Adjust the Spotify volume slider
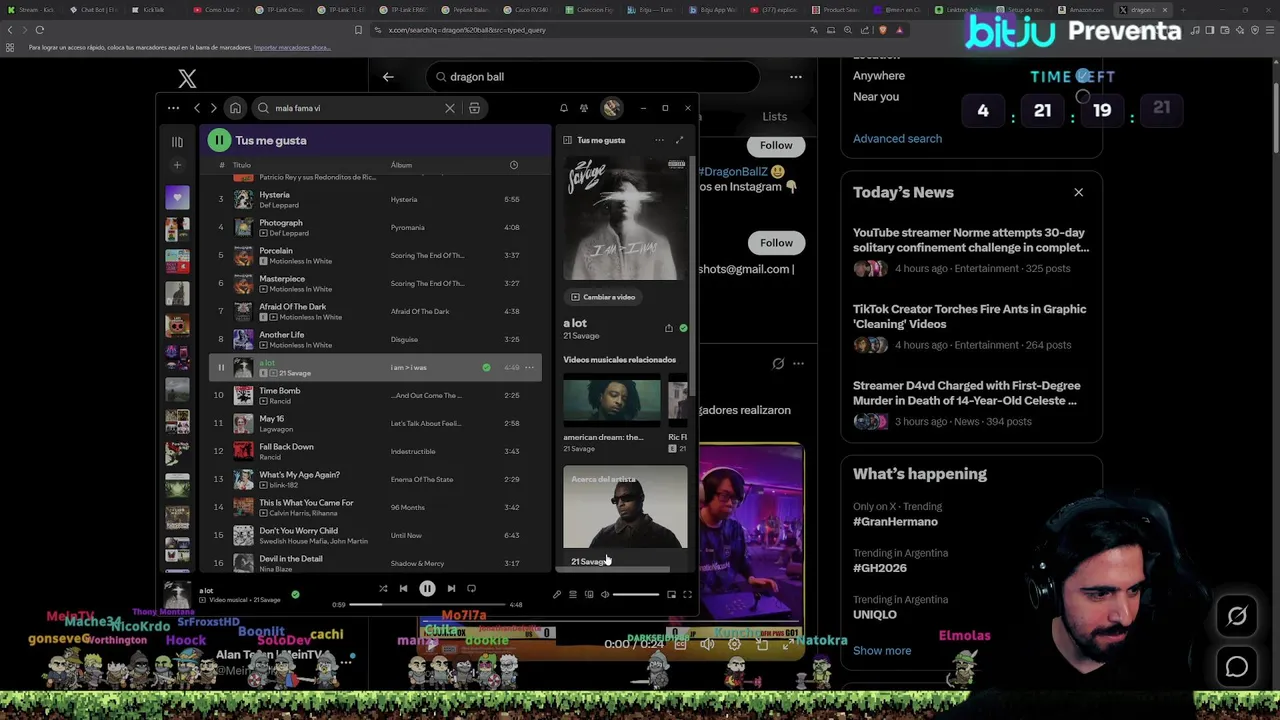This screenshot has height=720, width=1280. coord(636,595)
